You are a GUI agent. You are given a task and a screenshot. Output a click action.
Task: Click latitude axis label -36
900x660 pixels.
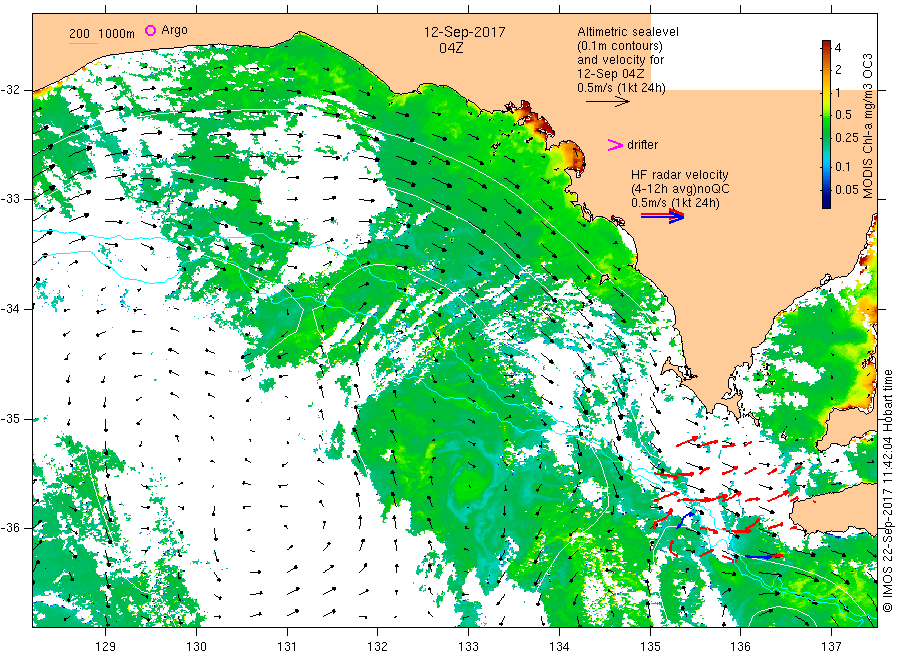pyautogui.click(x=11, y=528)
